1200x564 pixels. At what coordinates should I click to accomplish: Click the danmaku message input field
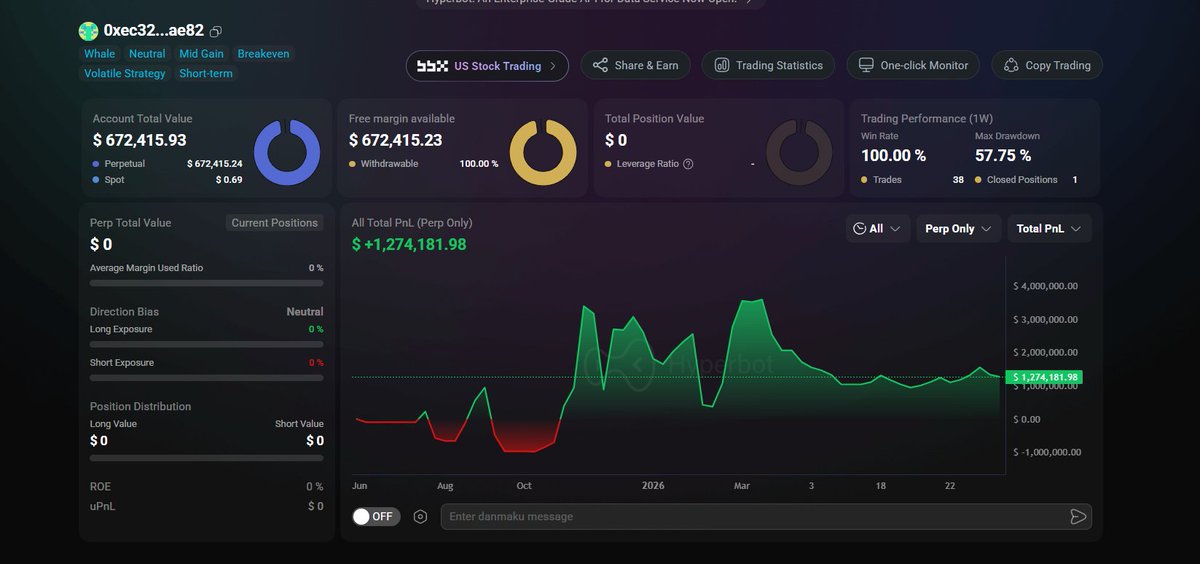[x=750, y=517]
